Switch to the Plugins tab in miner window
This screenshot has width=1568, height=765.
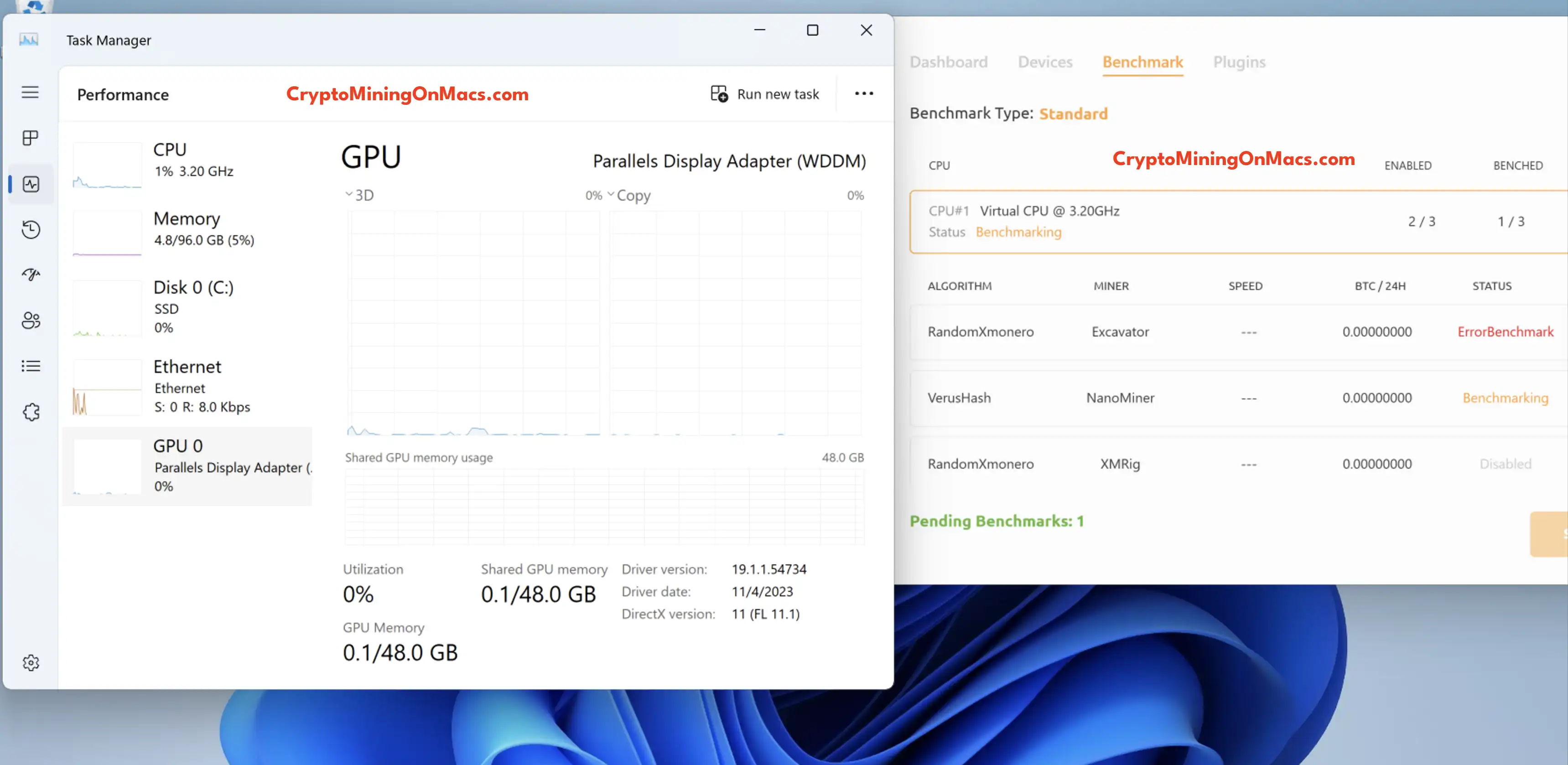pos(1239,62)
